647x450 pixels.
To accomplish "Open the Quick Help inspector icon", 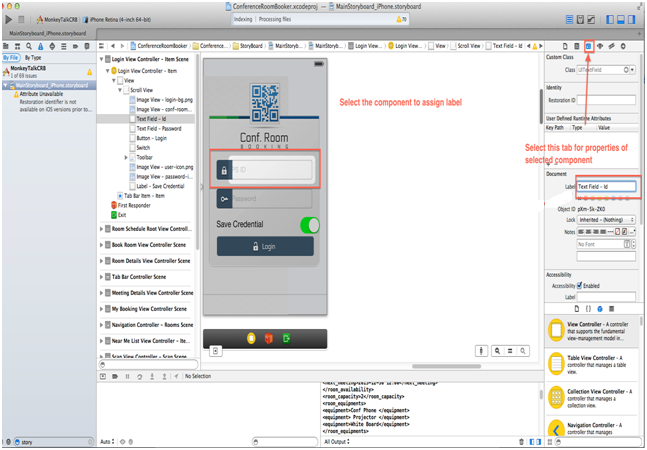I will (x=577, y=46).
